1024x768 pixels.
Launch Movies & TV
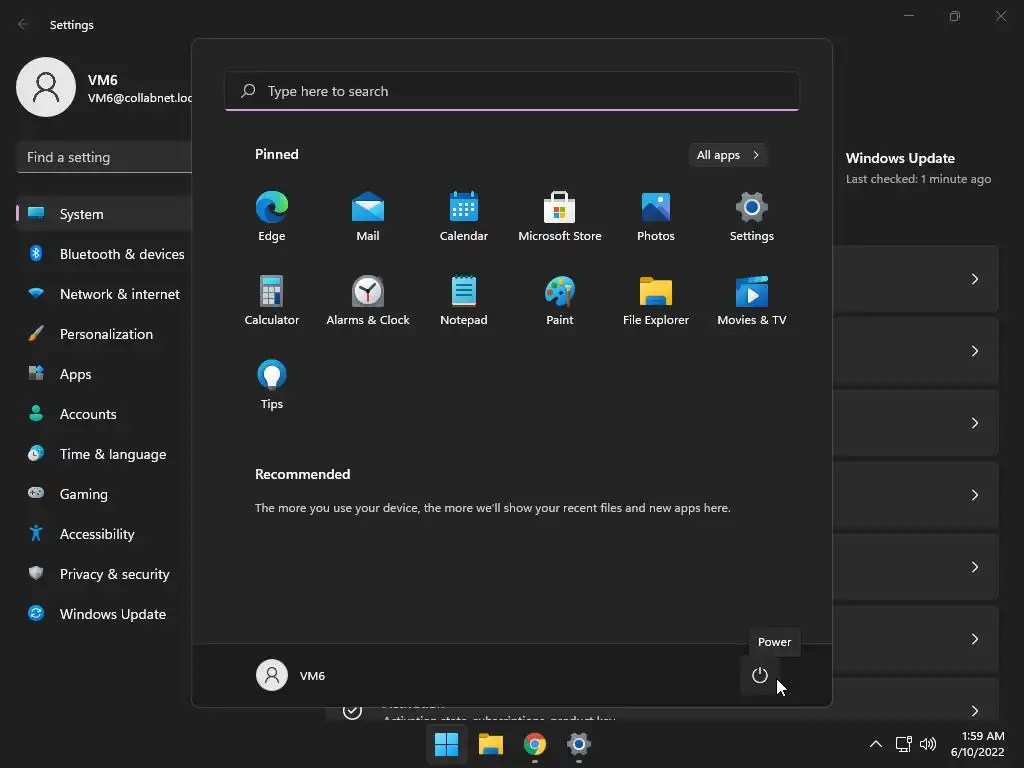(752, 300)
